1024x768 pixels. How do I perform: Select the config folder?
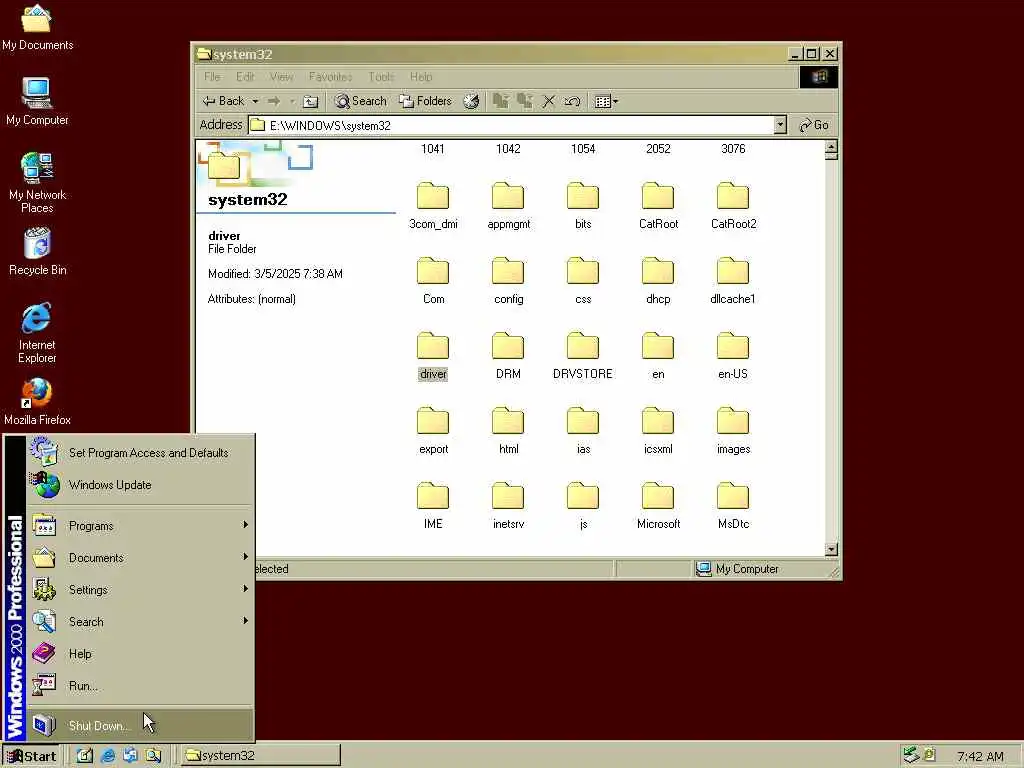[x=508, y=281]
